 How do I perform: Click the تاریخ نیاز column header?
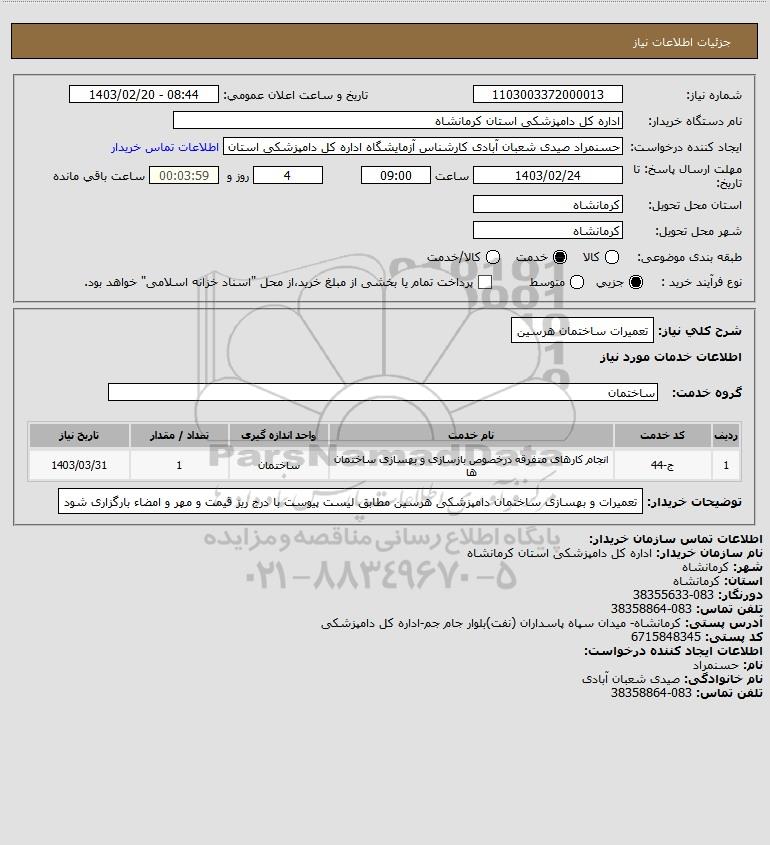[79, 435]
